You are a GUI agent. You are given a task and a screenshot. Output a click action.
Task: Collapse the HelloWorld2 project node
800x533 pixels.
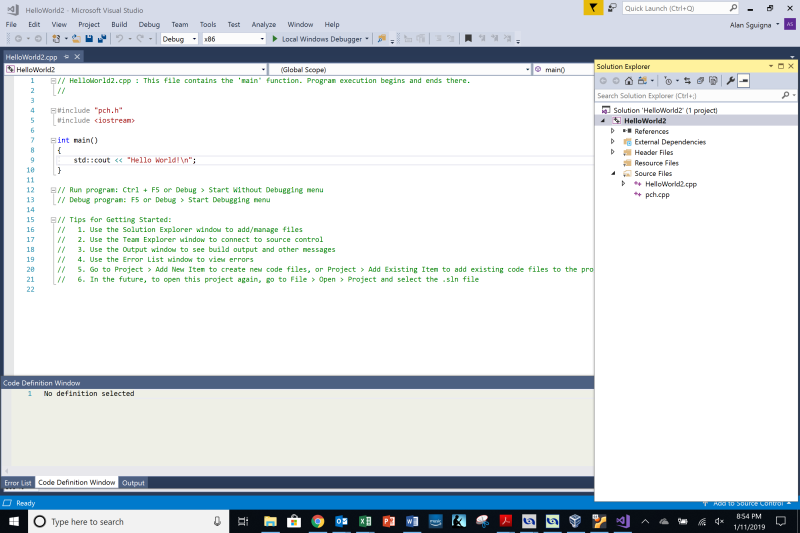[603, 121]
